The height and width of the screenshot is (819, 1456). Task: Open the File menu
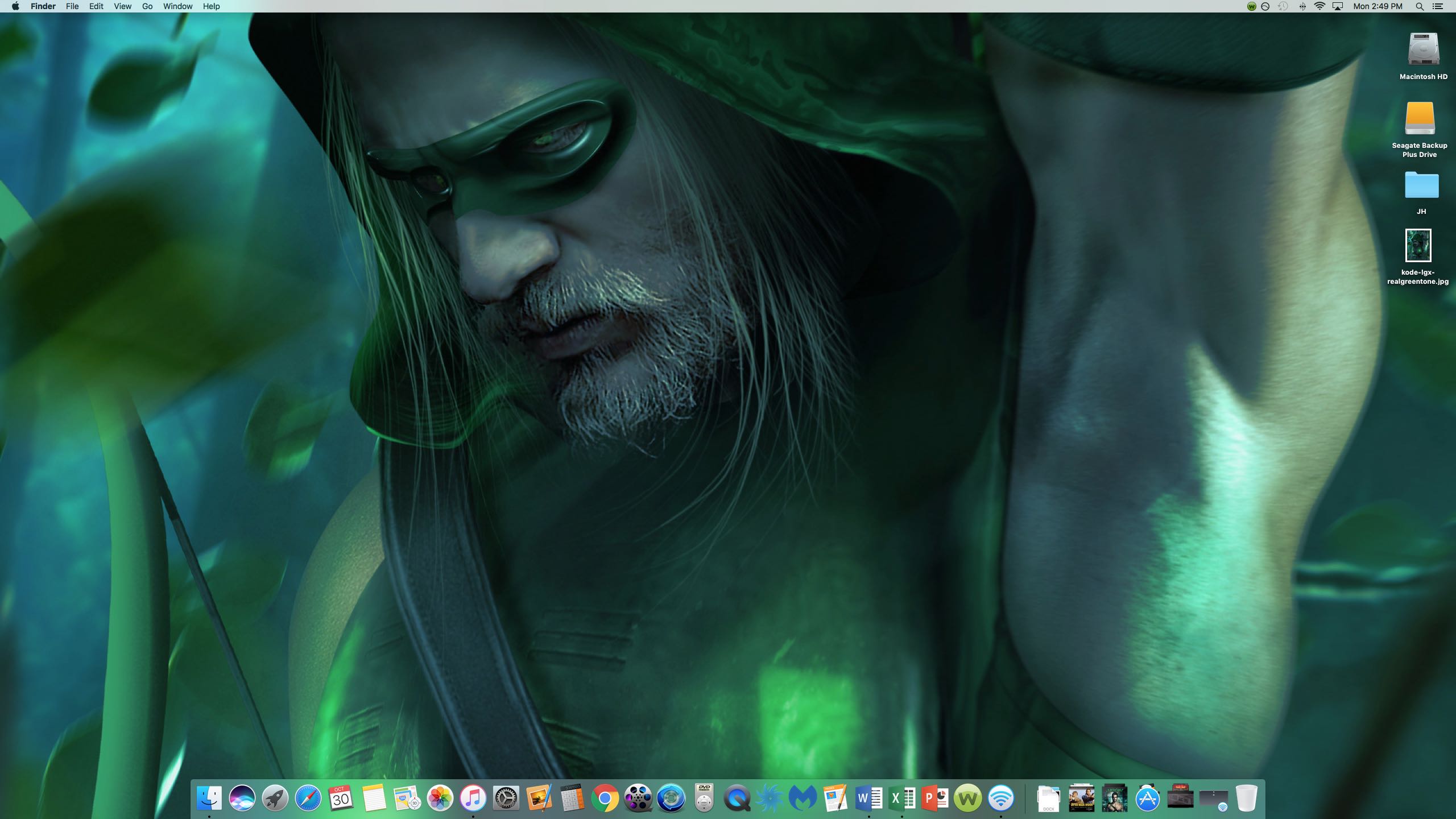click(72, 6)
